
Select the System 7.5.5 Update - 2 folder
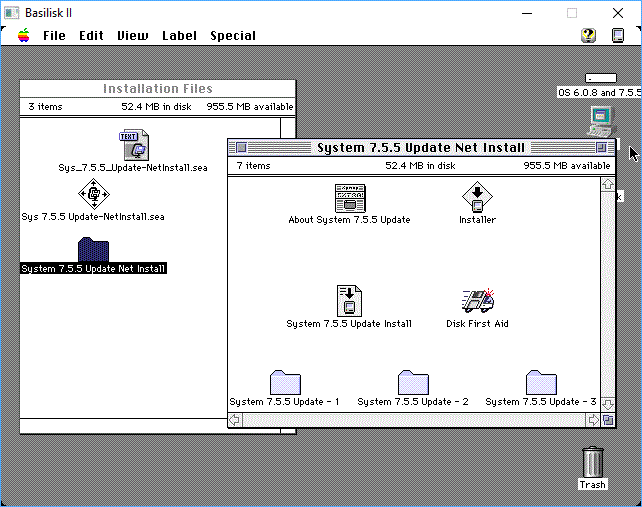click(413, 383)
